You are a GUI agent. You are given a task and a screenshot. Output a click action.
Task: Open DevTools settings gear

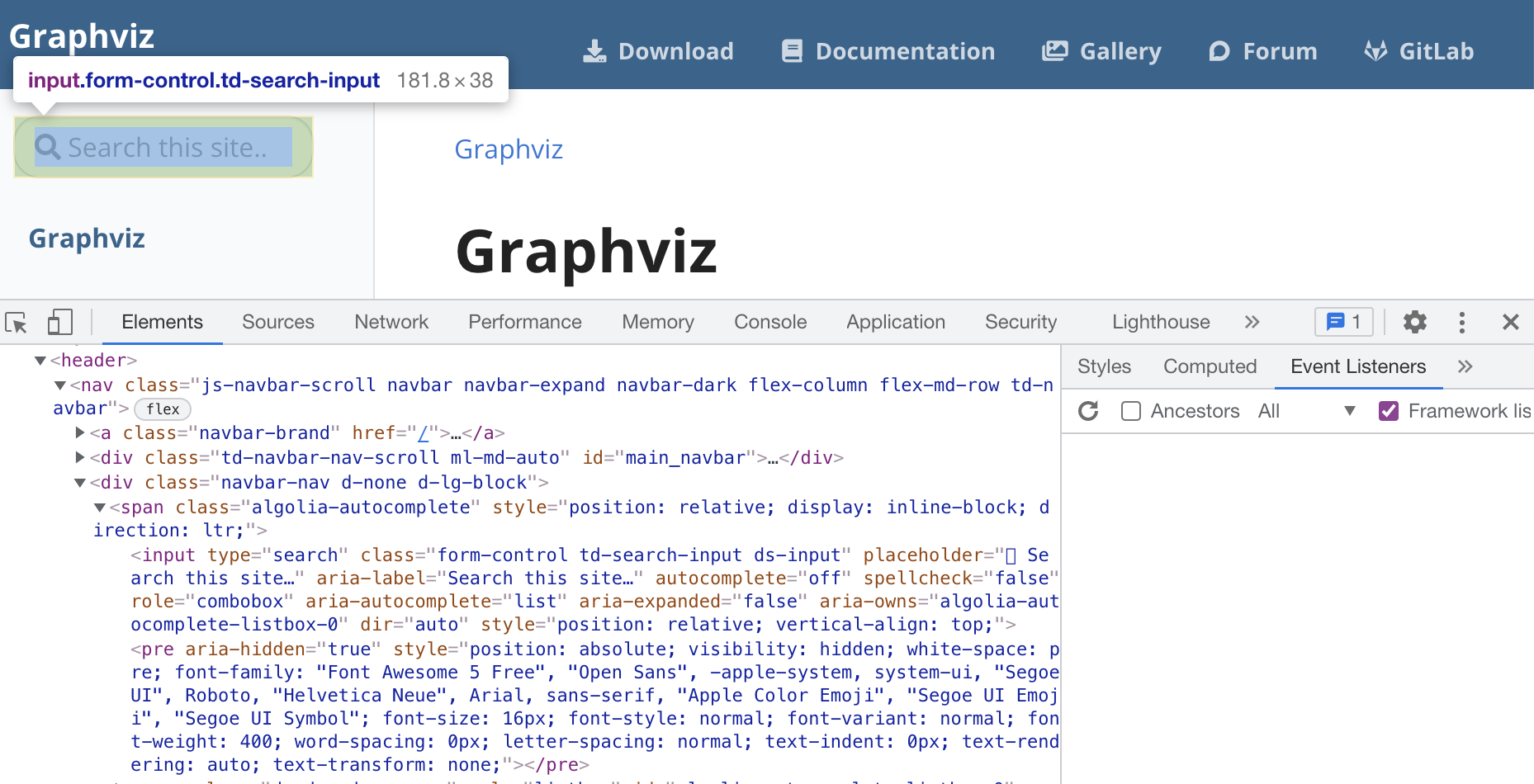point(1415,322)
